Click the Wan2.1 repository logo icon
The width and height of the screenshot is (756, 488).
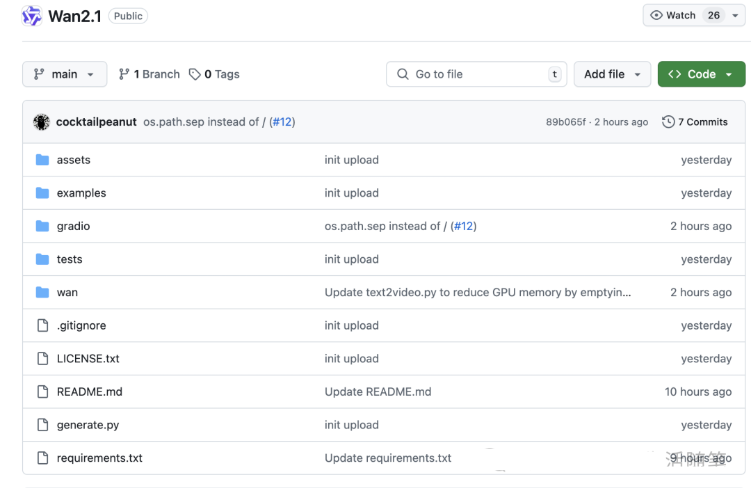(x=32, y=16)
